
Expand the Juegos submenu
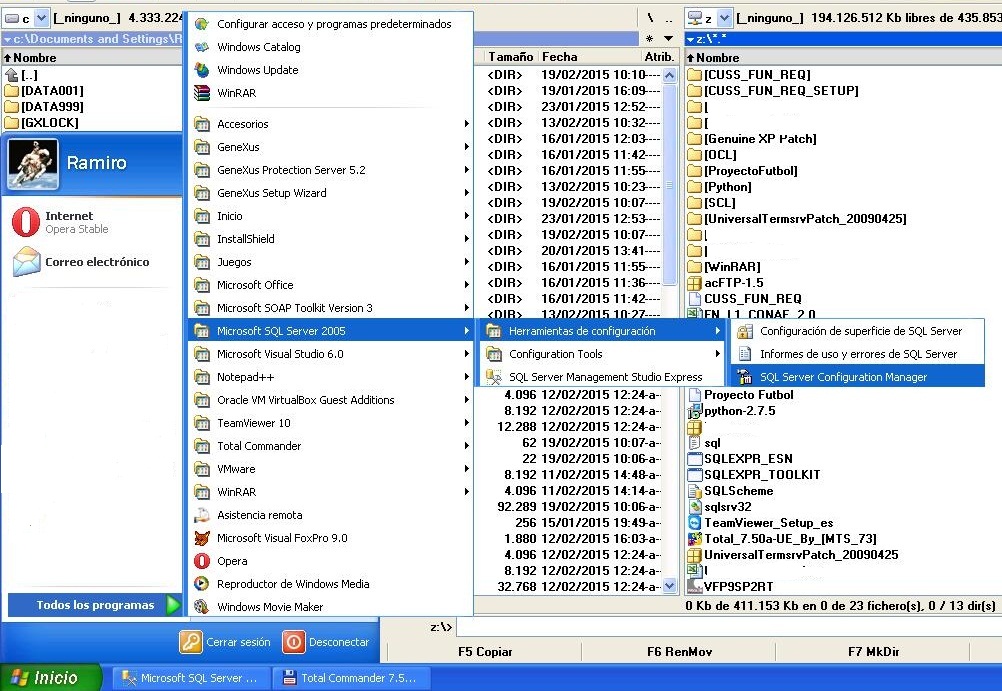point(330,262)
